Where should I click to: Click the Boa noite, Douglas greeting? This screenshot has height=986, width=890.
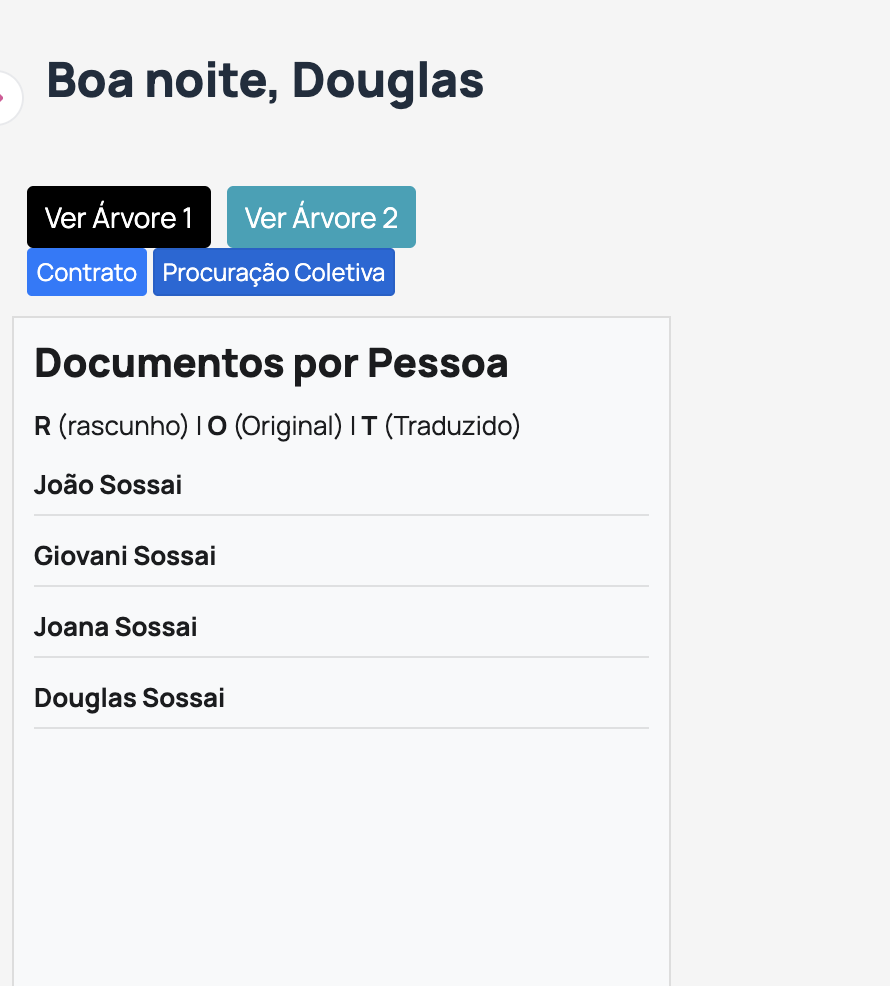265,81
